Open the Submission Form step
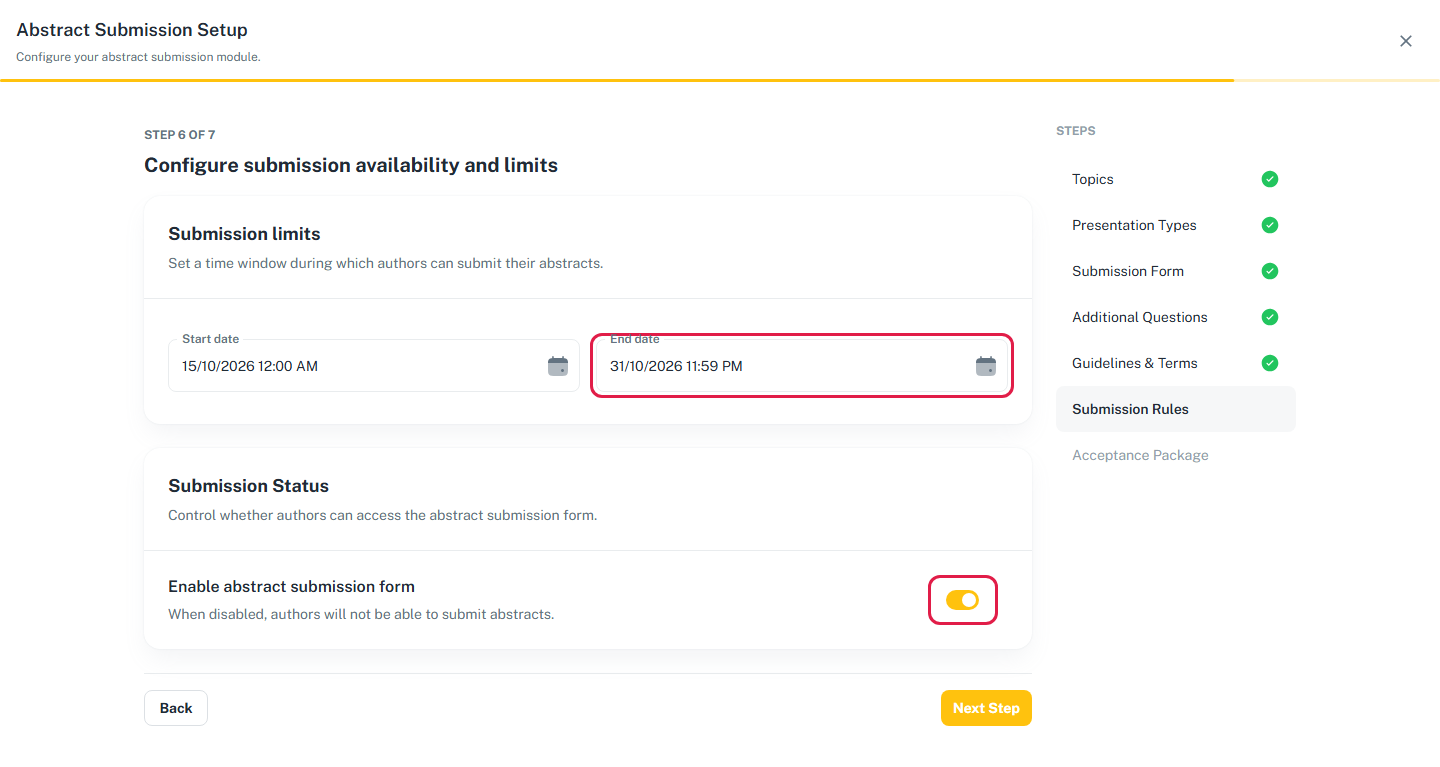The width and height of the screenshot is (1440, 767). pyautogui.click(x=1176, y=271)
